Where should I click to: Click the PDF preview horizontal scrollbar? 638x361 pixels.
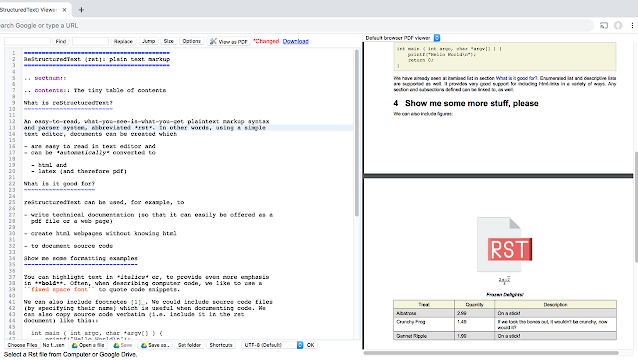[491, 353]
